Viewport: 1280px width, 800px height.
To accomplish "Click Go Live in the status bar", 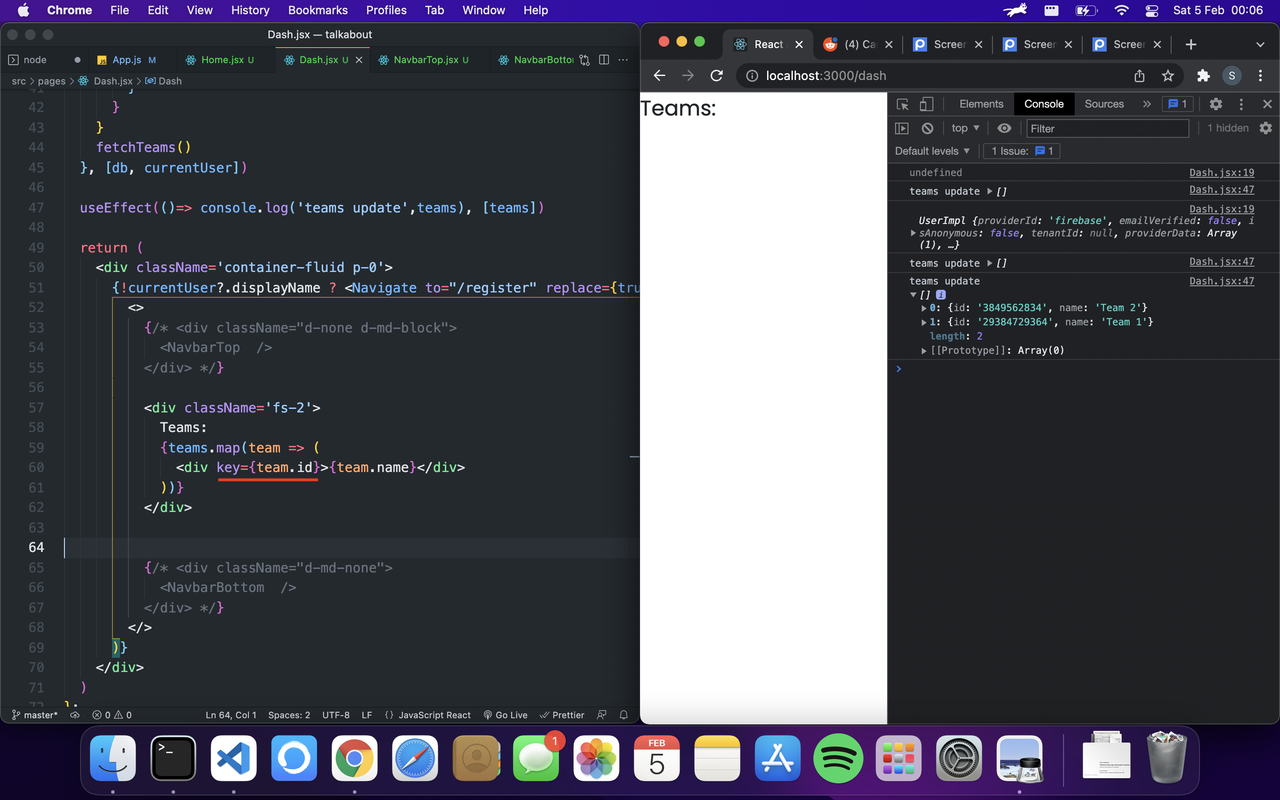I will point(505,714).
